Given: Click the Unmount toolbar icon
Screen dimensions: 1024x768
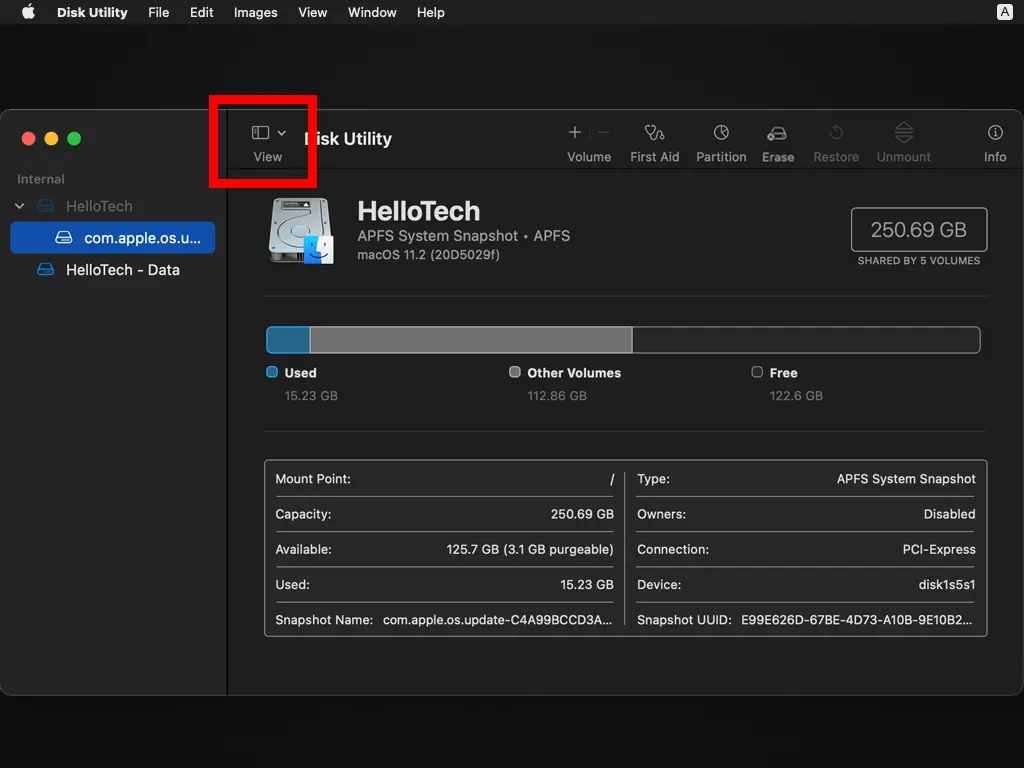Looking at the screenshot, I should click(x=904, y=133).
